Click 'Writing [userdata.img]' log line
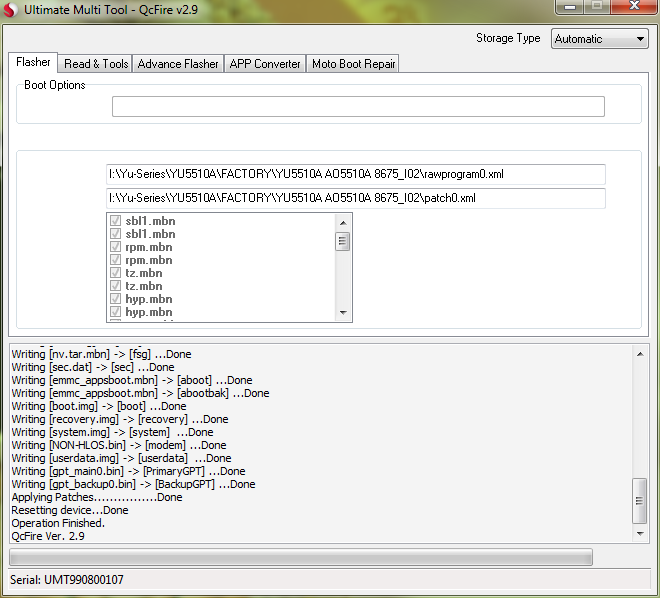This screenshot has height=598, width=660. 122,458
